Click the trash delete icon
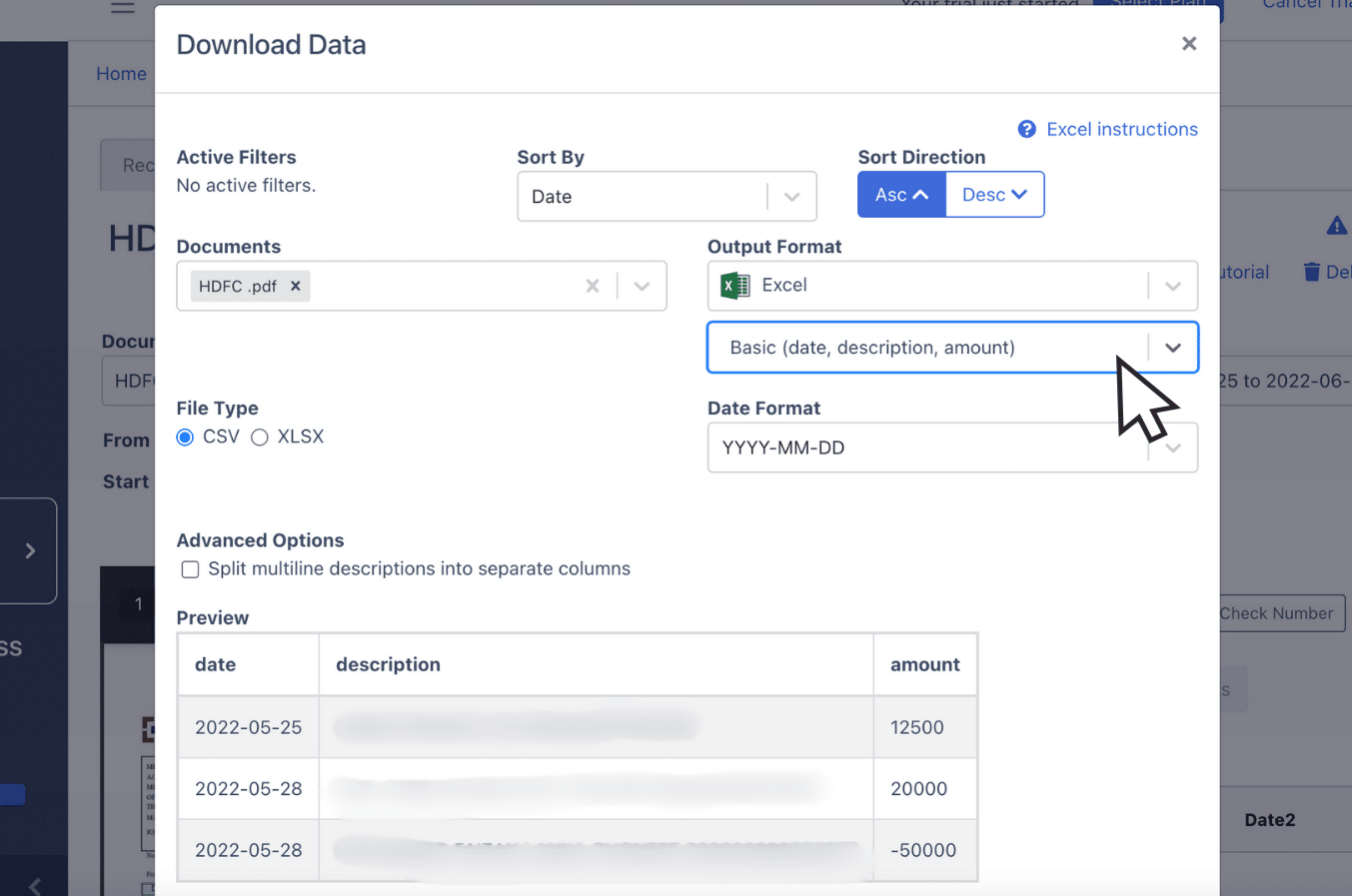1353x896 pixels. pyautogui.click(x=1311, y=272)
